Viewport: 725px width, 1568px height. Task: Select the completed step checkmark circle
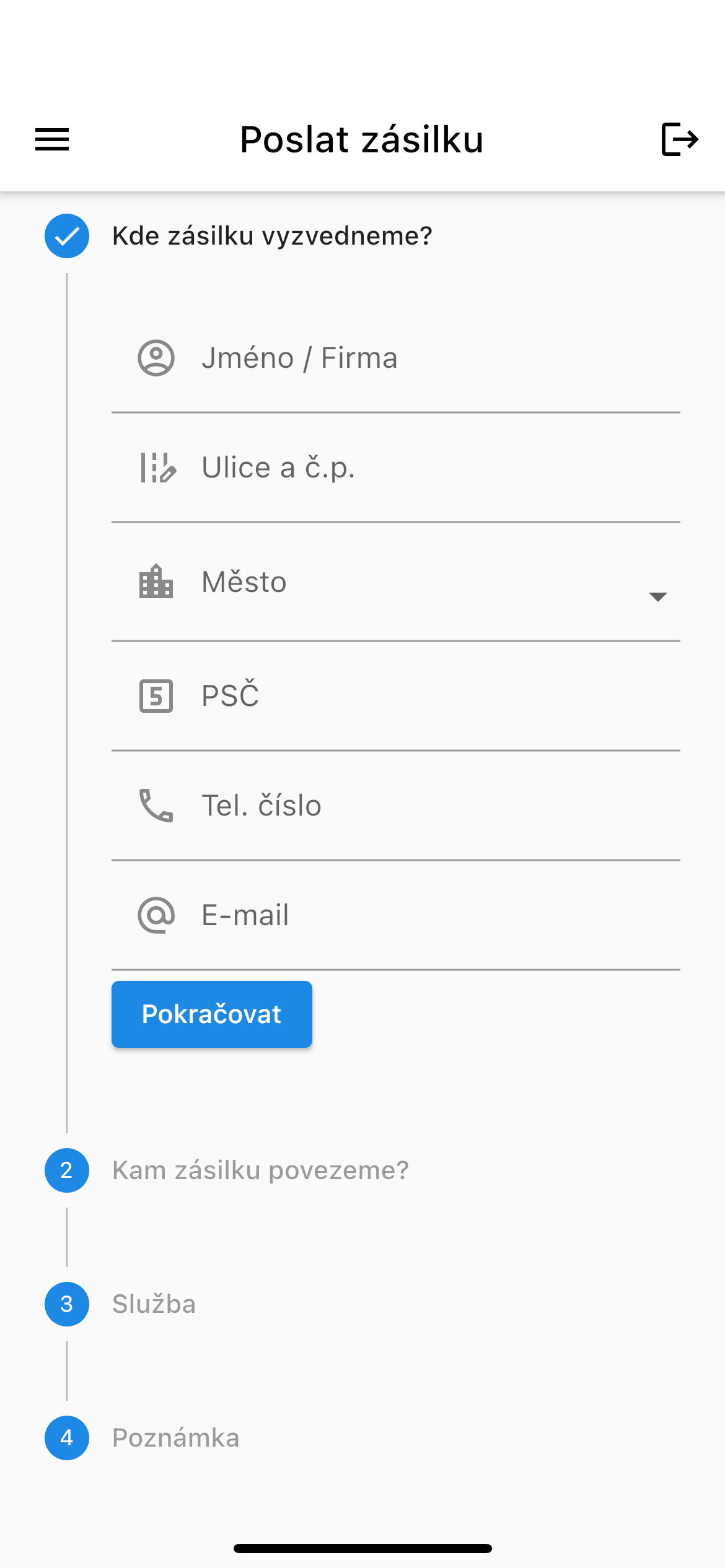pyautogui.click(x=67, y=236)
